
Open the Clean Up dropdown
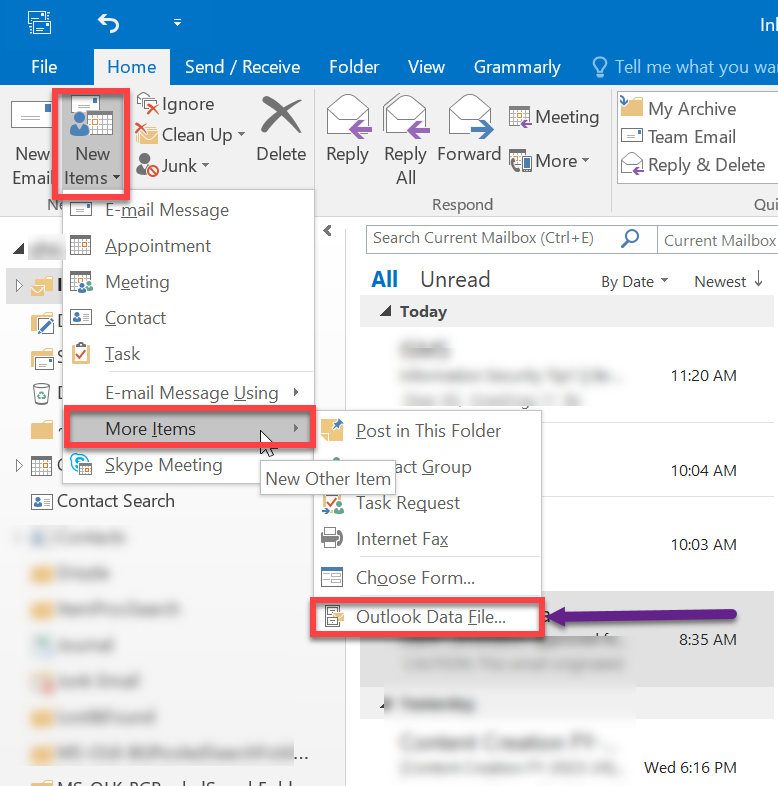click(191, 135)
